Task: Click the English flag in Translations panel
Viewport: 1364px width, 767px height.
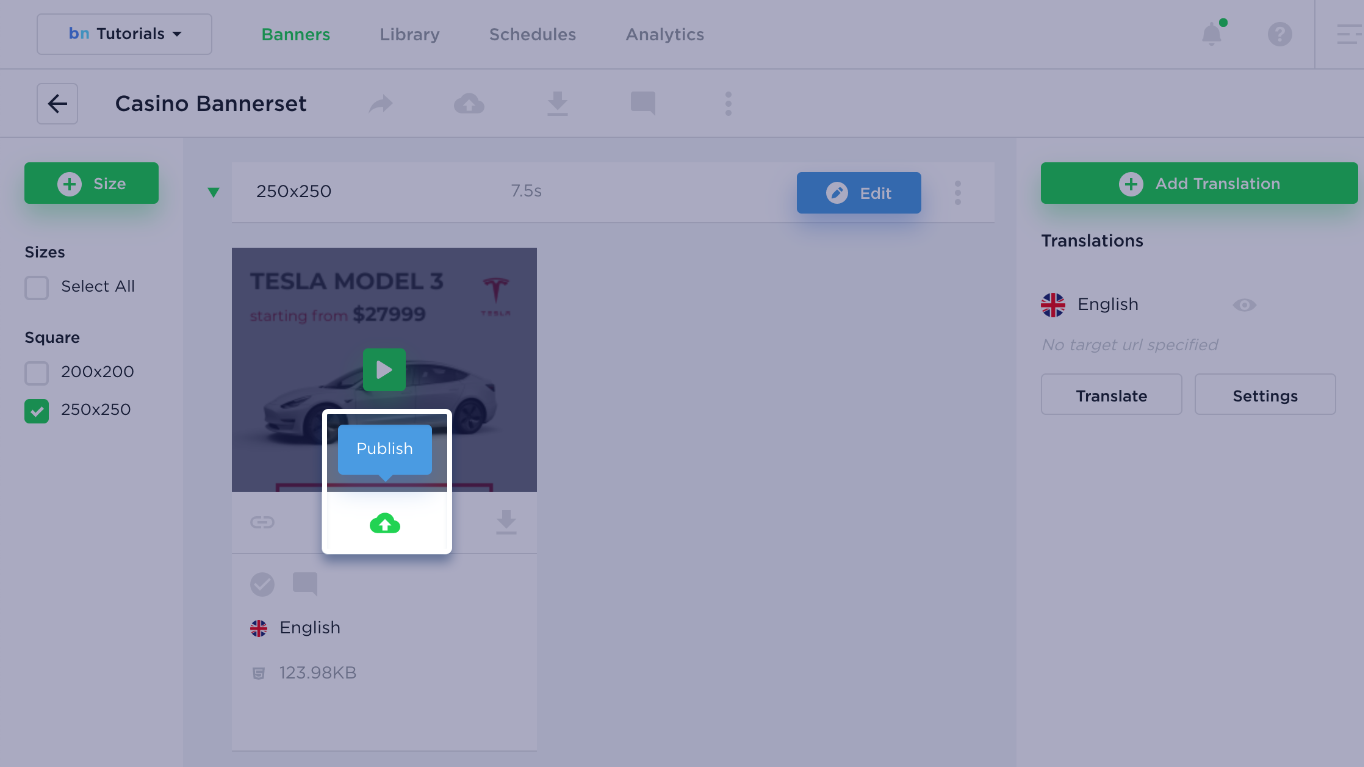Action: point(1053,305)
